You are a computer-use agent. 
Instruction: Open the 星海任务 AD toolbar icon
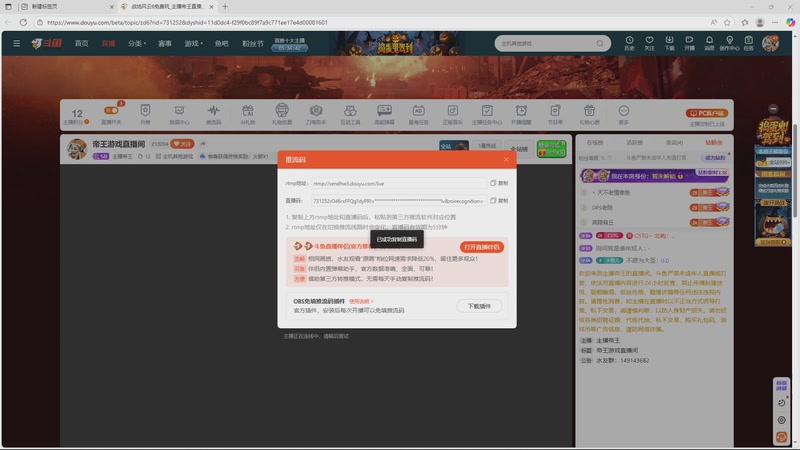418,114
